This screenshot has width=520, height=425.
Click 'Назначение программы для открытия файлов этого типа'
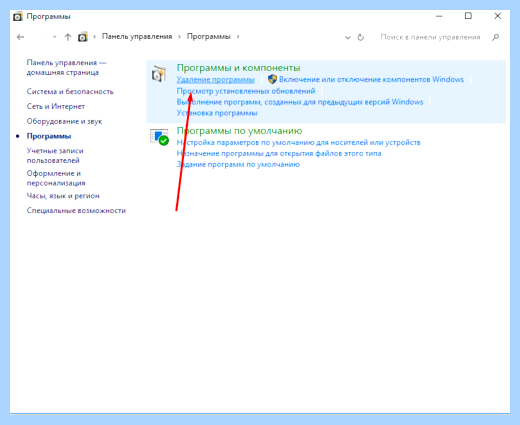279,153
